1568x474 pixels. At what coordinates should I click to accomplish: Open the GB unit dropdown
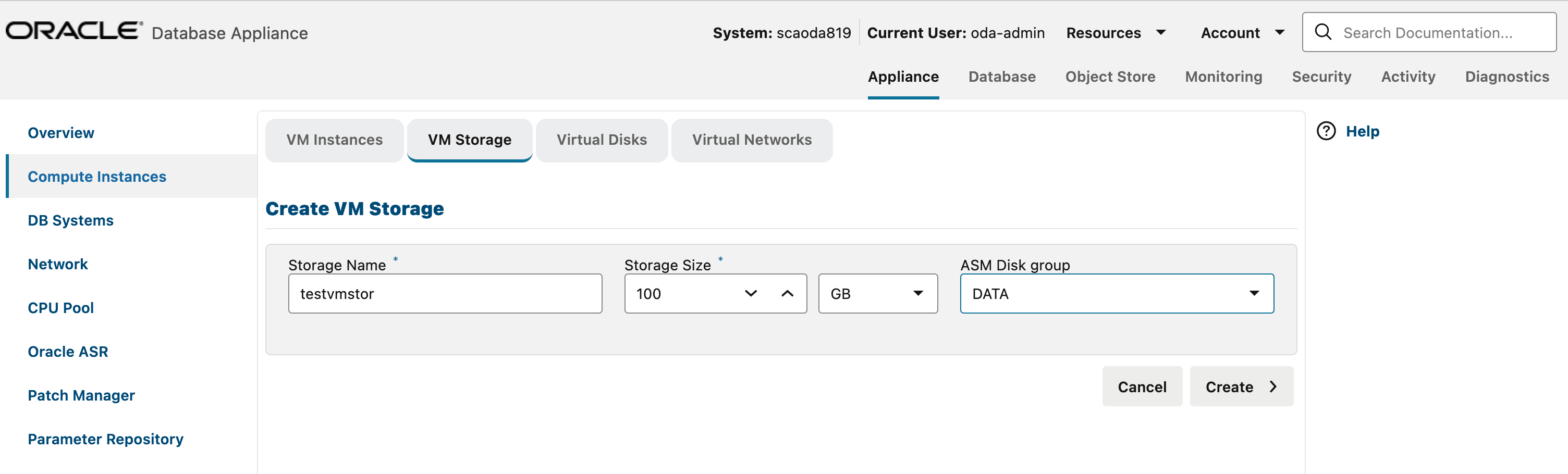[x=877, y=293]
